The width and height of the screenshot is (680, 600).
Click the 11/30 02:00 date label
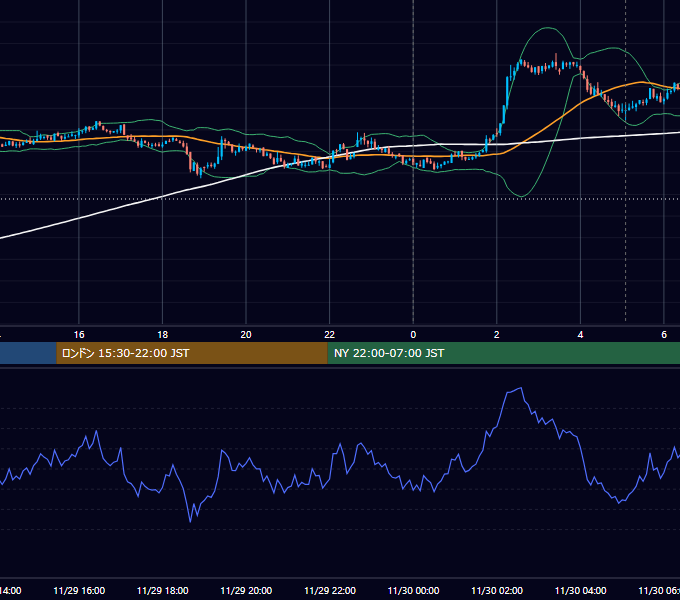pyautogui.click(x=497, y=590)
